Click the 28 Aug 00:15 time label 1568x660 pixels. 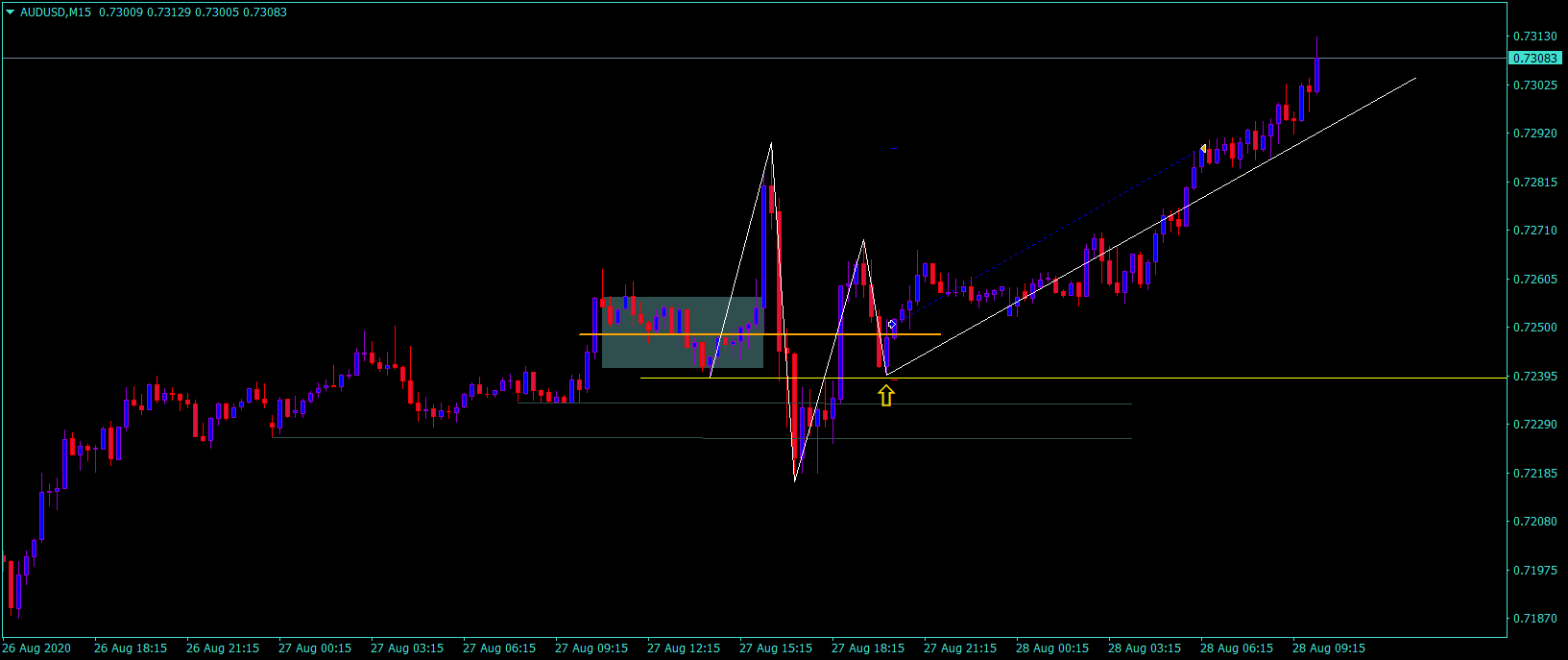(1052, 648)
